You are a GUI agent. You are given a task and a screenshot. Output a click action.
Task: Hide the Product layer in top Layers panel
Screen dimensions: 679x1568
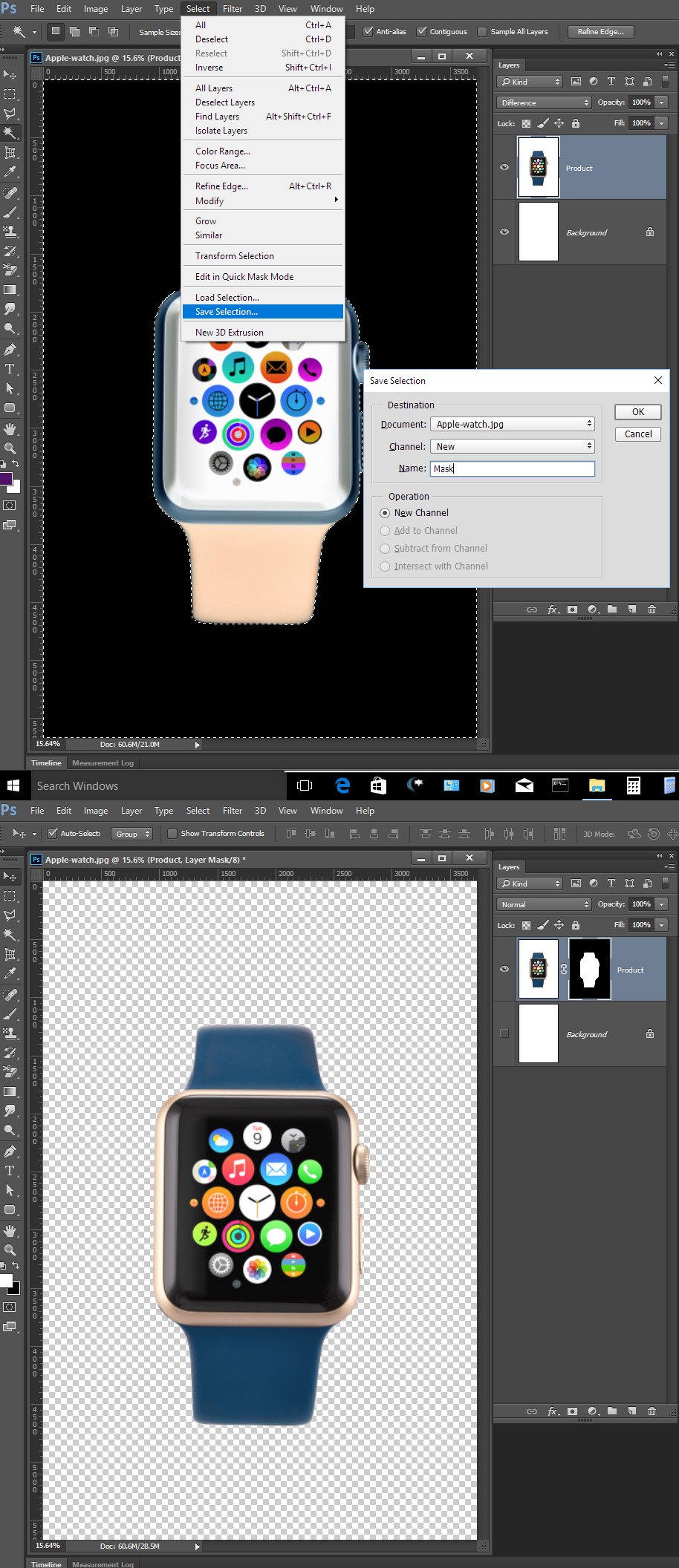coord(504,167)
